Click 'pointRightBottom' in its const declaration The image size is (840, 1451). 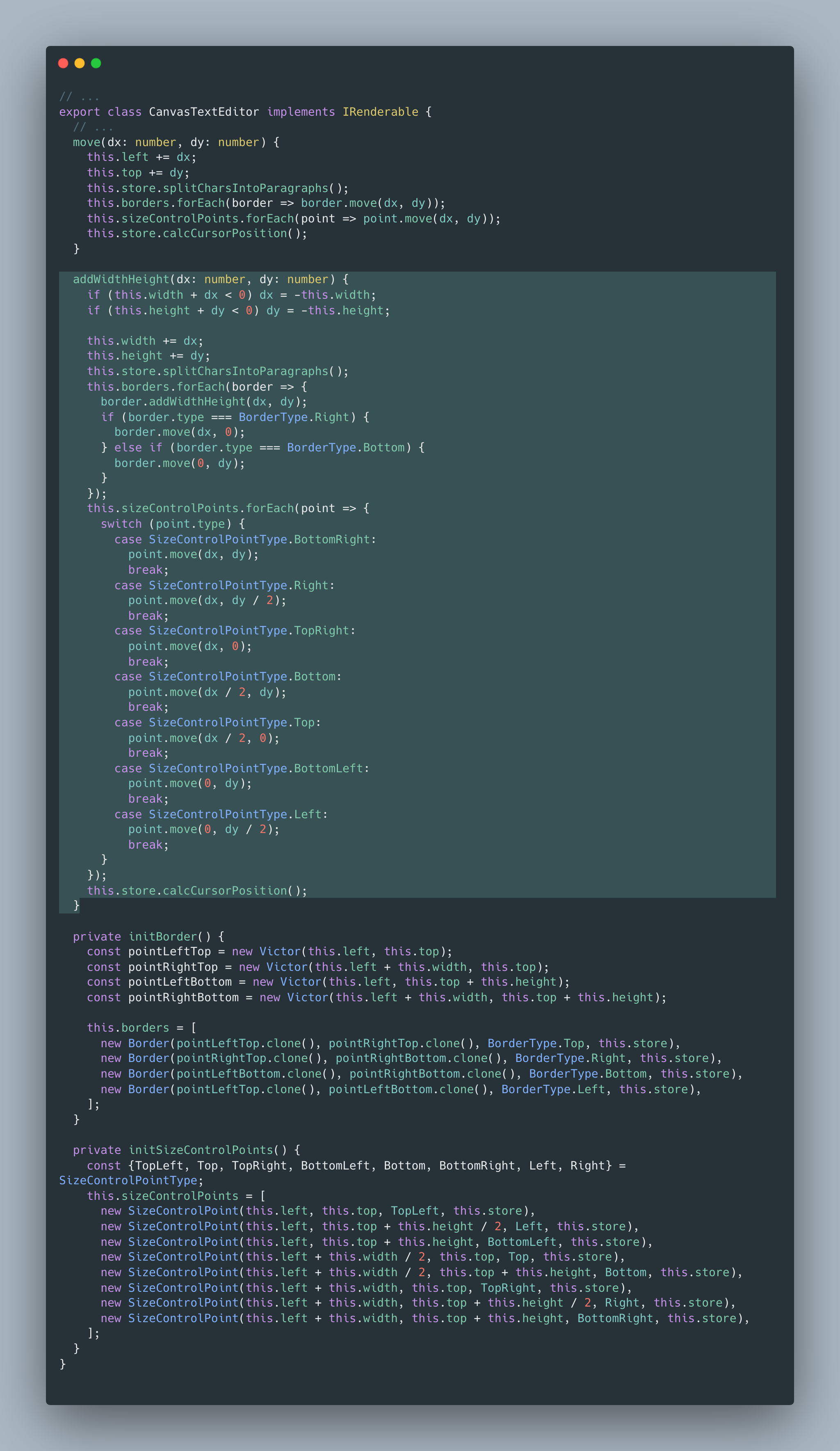183,997
